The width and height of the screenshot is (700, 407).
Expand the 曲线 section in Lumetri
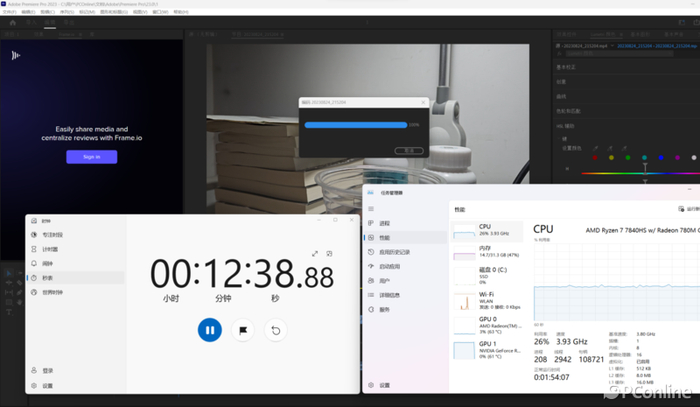pyautogui.click(x=561, y=97)
